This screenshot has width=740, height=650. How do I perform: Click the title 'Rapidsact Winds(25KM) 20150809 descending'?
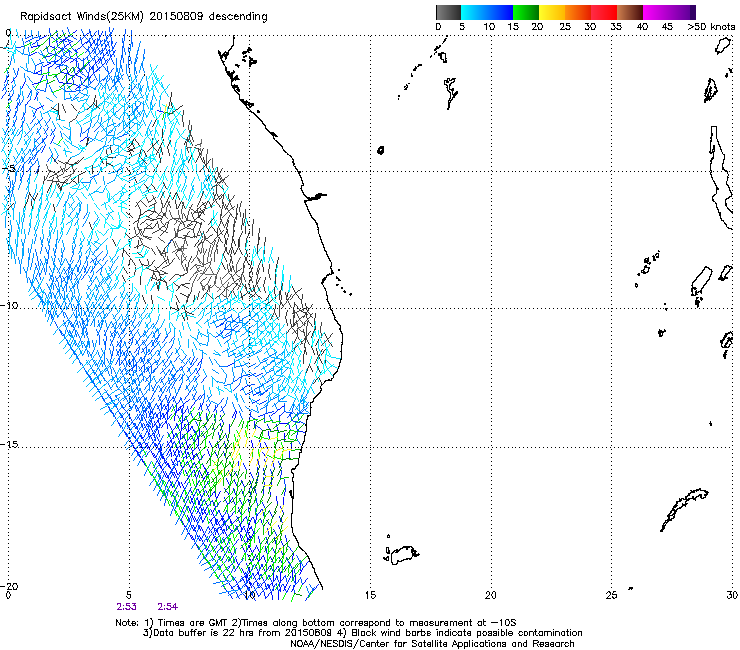(143, 17)
